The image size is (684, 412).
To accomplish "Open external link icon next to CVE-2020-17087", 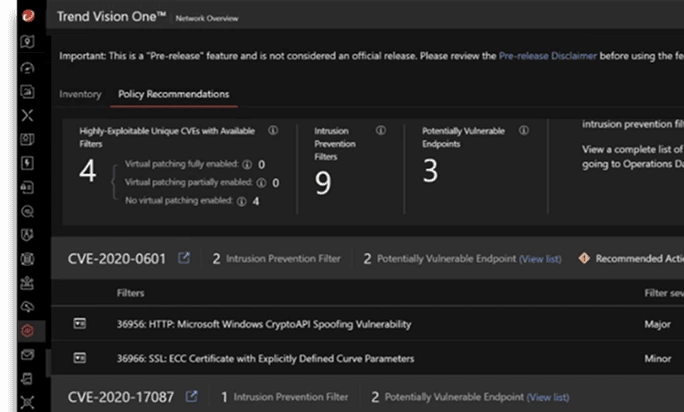I will tap(192, 396).
